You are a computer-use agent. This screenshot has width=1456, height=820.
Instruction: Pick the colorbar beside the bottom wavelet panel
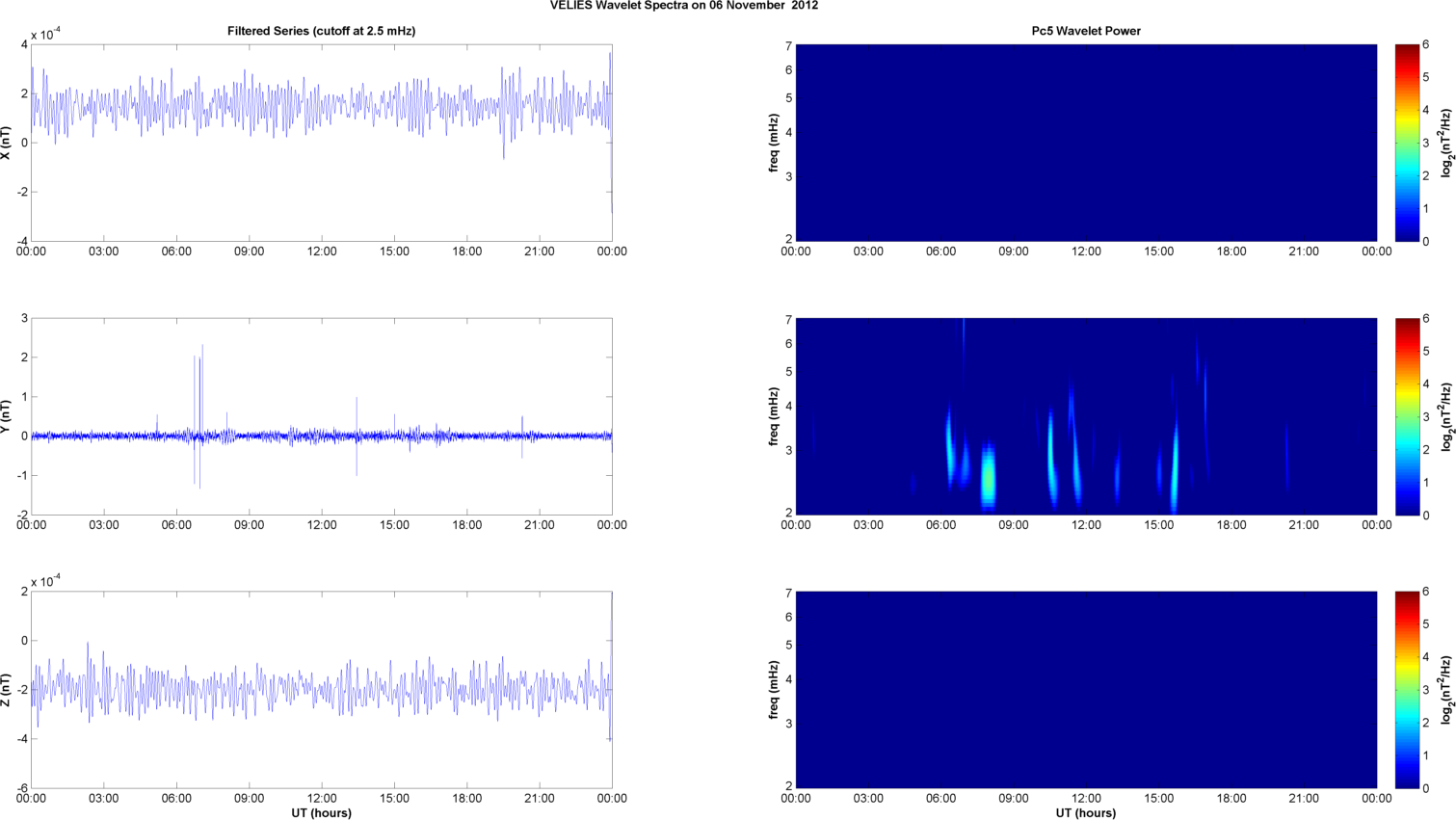[x=1407, y=690]
